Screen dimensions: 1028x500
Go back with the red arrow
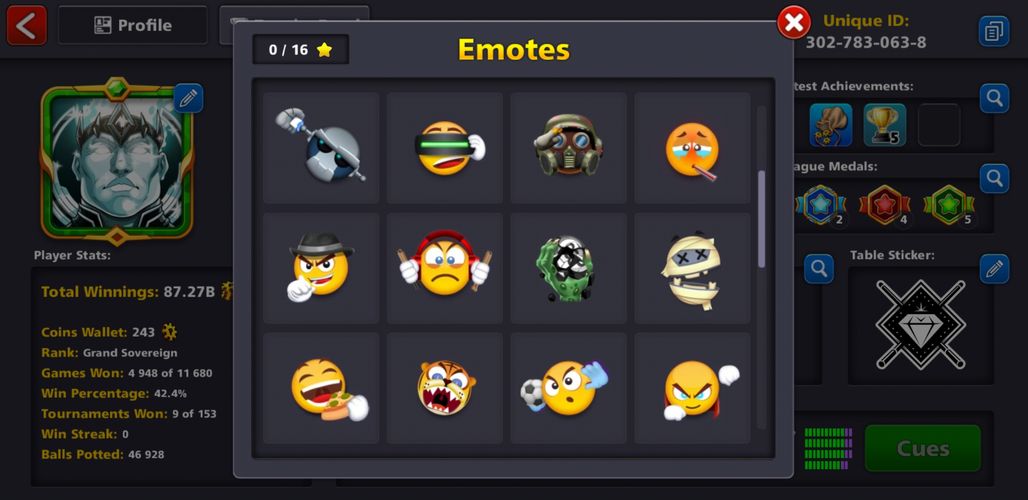coord(27,25)
